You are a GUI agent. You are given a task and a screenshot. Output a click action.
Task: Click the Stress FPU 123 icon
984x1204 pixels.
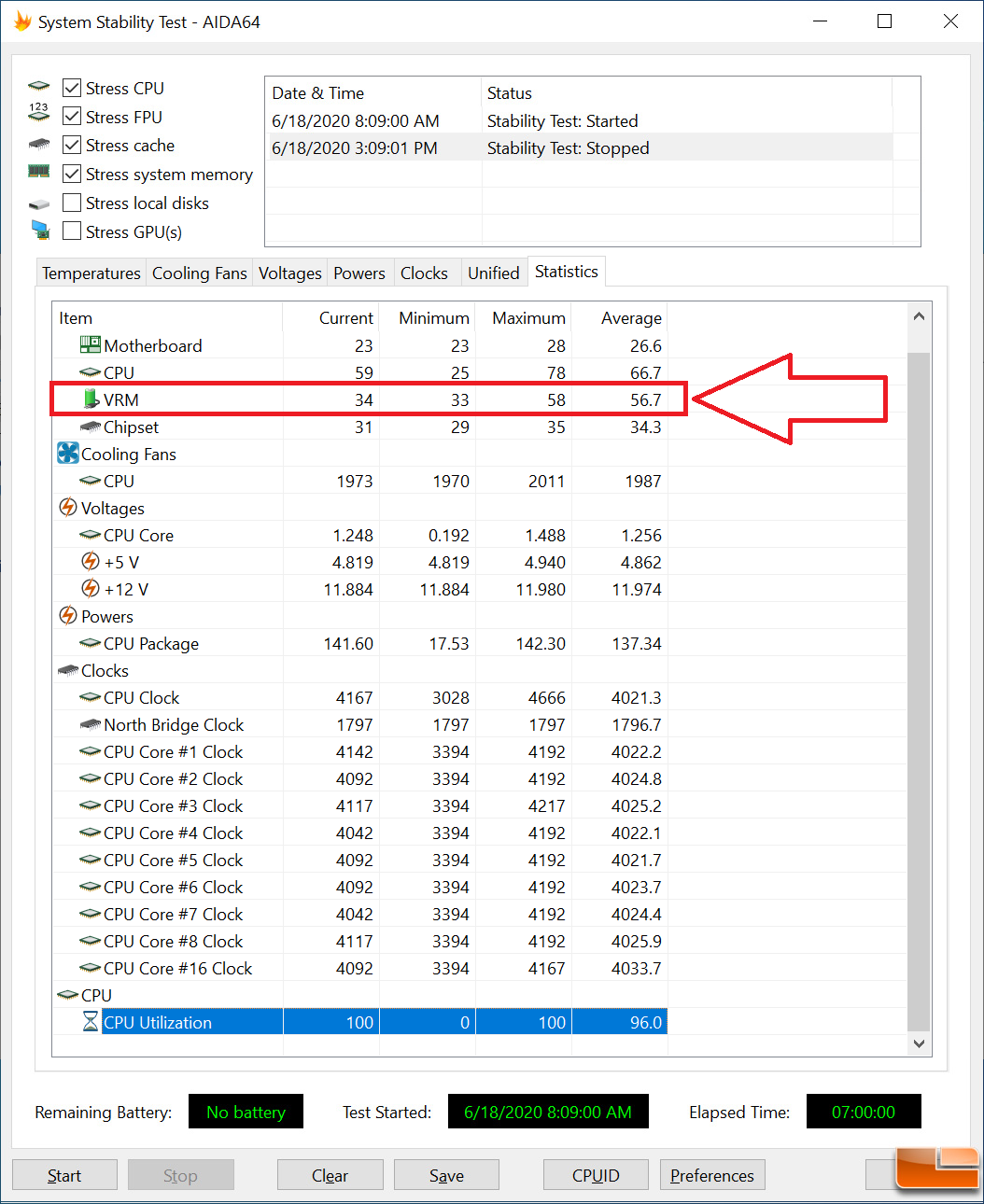click(38, 113)
